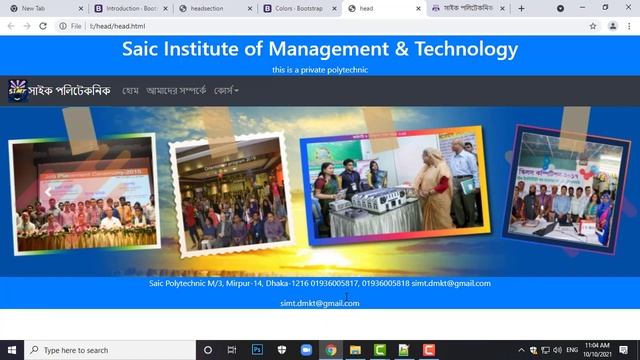Screen dimensions: 640x360
Task: Click carousel previous arrow
Action: [48, 191]
